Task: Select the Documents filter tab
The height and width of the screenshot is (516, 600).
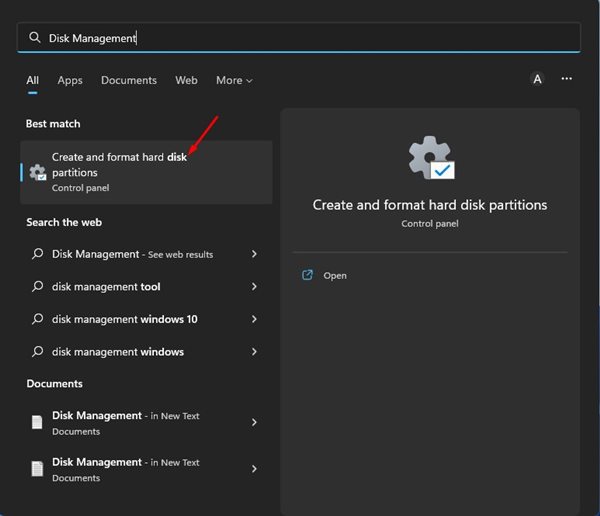Action: 129,80
